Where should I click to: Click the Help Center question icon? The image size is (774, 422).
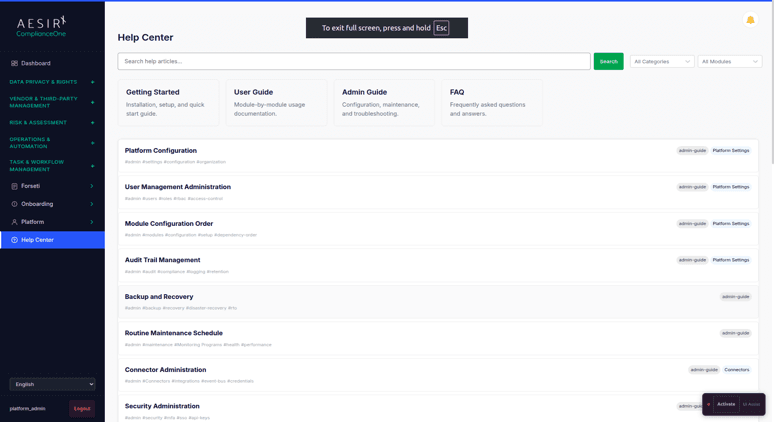click(14, 240)
